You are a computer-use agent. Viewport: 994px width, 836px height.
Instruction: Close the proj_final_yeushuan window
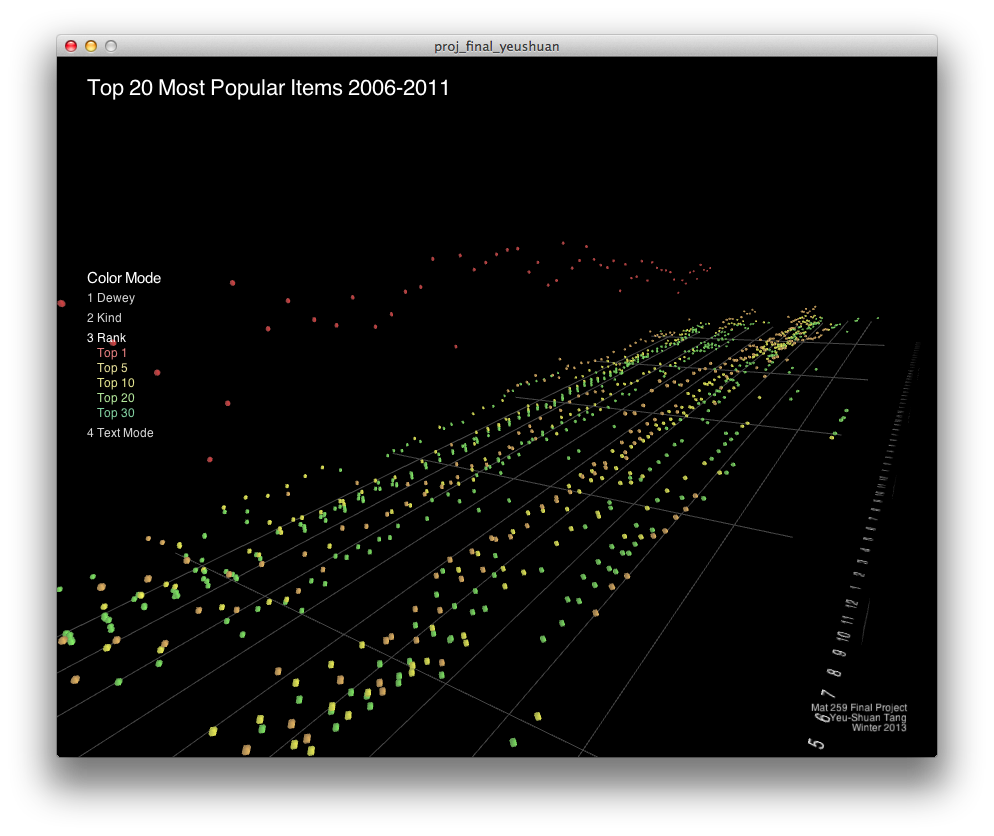click(71, 46)
